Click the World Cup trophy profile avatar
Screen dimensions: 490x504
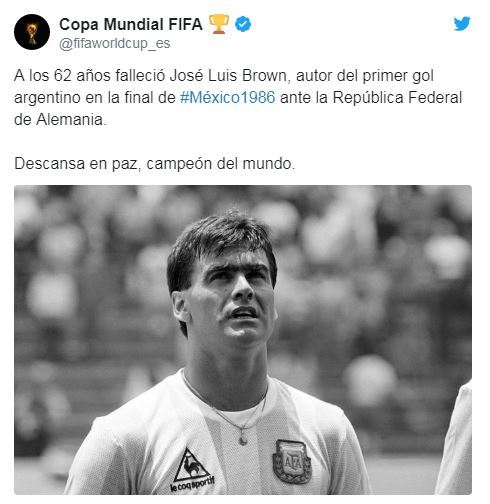click(32, 32)
